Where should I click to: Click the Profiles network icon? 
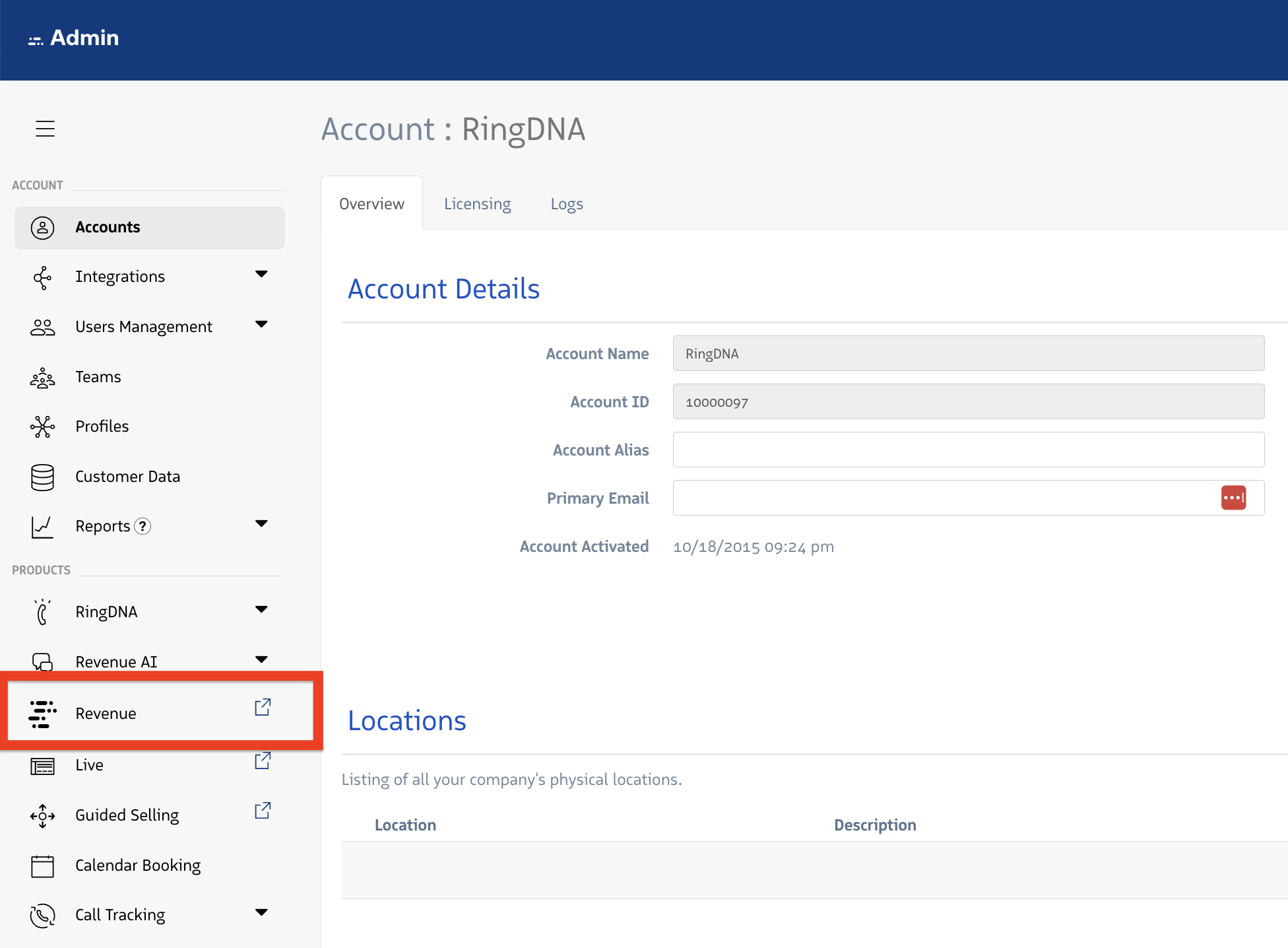pyautogui.click(x=42, y=427)
